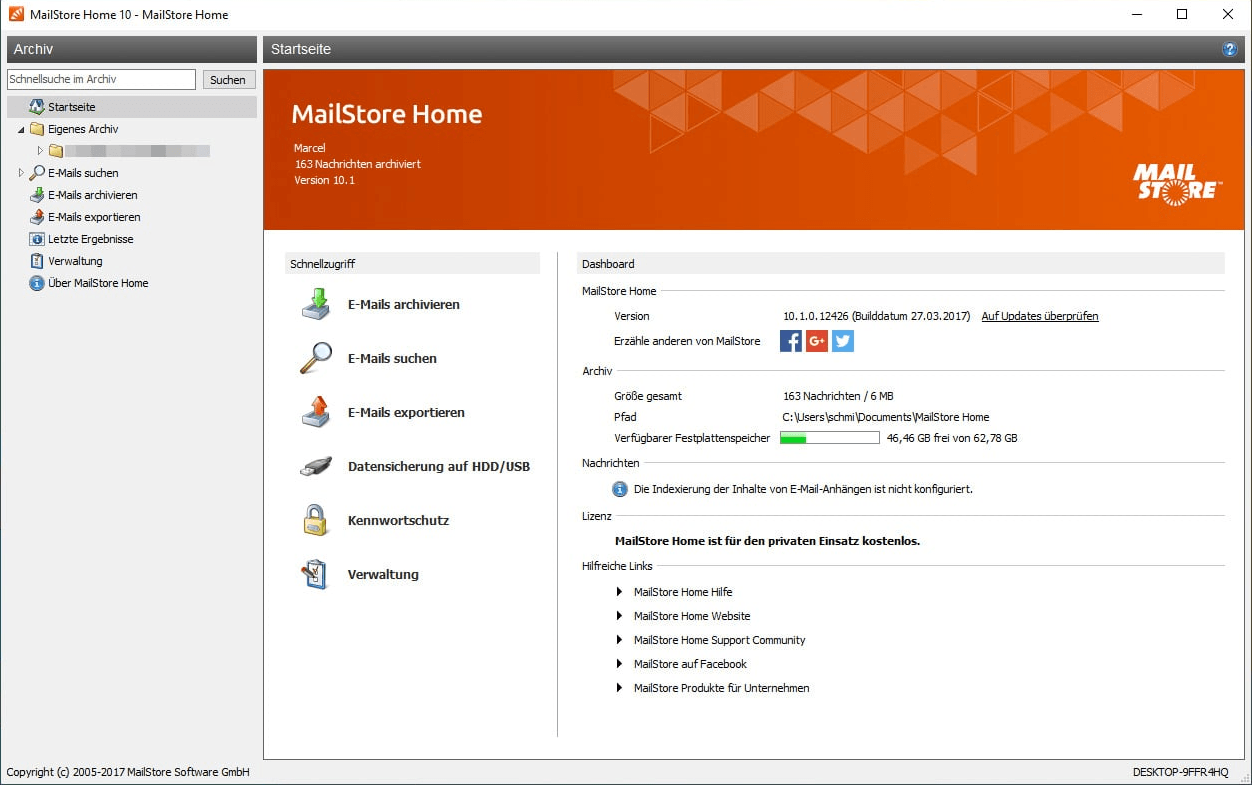Open MailStore Produkte für Unternehmen link
Screen dimensions: 1252x785
click(x=721, y=688)
